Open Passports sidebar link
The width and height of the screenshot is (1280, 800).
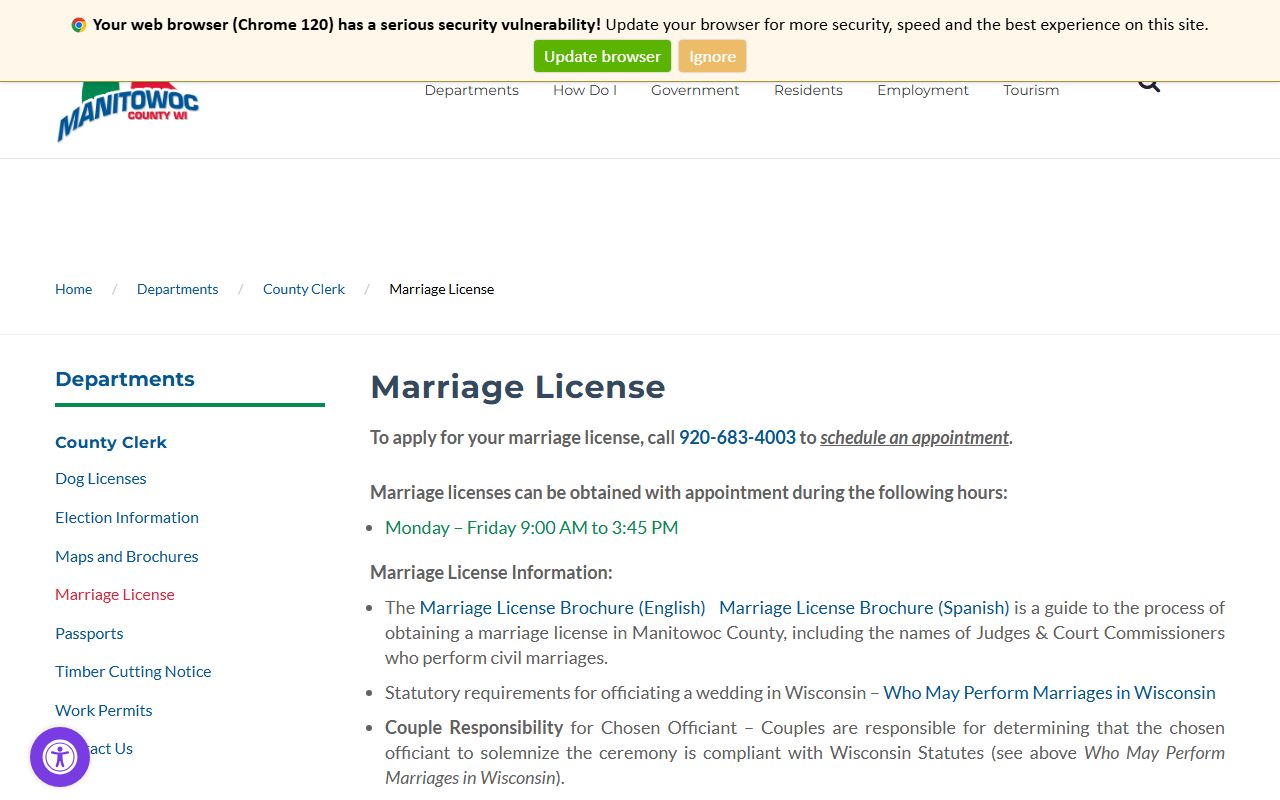coord(89,633)
